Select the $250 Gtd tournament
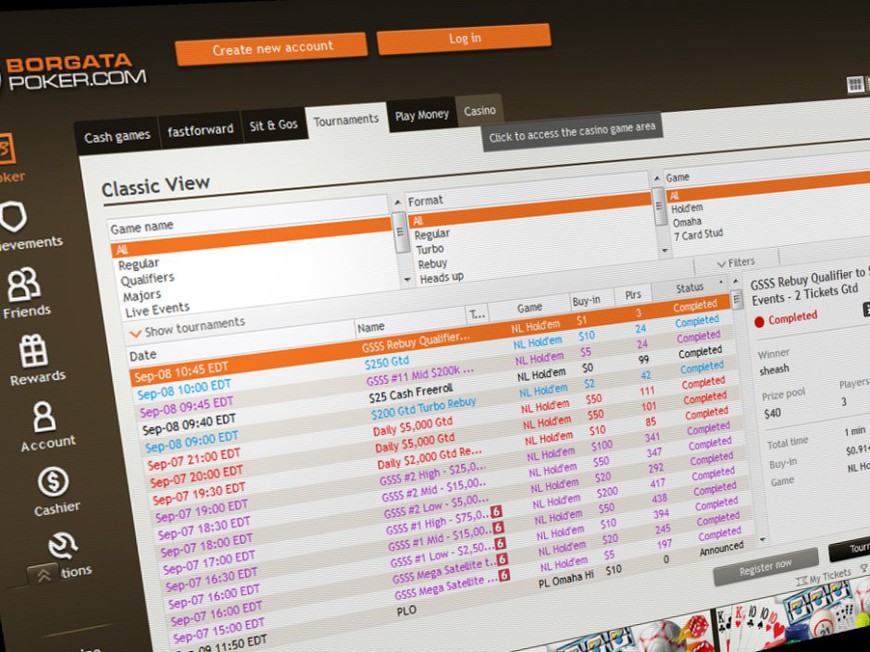Image resolution: width=870 pixels, height=652 pixels. [x=386, y=363]
